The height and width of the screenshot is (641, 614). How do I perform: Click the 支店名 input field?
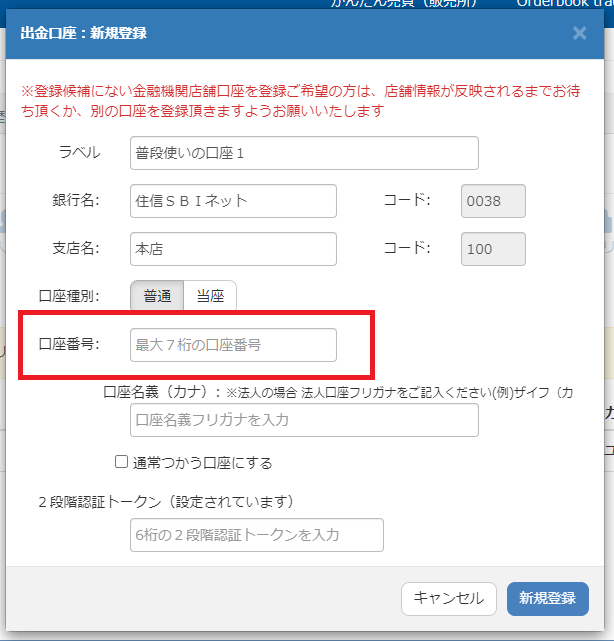[x=233, y=249]
